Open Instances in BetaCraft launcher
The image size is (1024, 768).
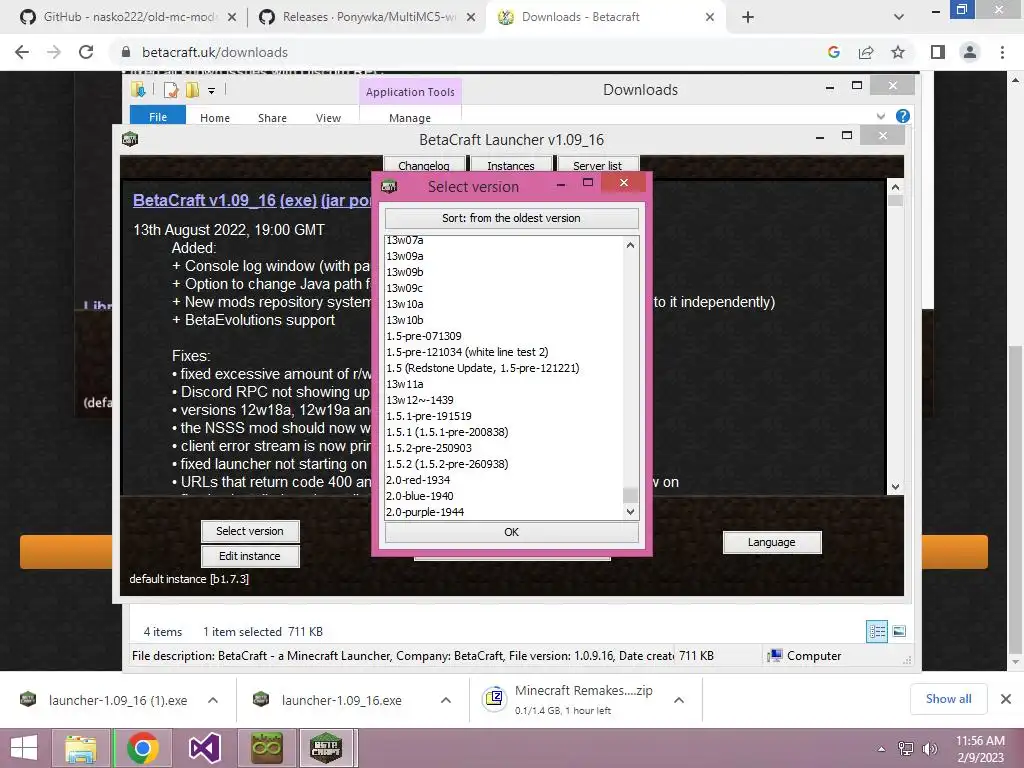511,165
